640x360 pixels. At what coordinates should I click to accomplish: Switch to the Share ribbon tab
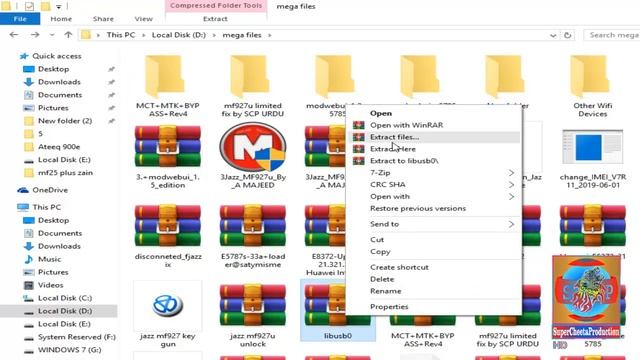point(103,19)
